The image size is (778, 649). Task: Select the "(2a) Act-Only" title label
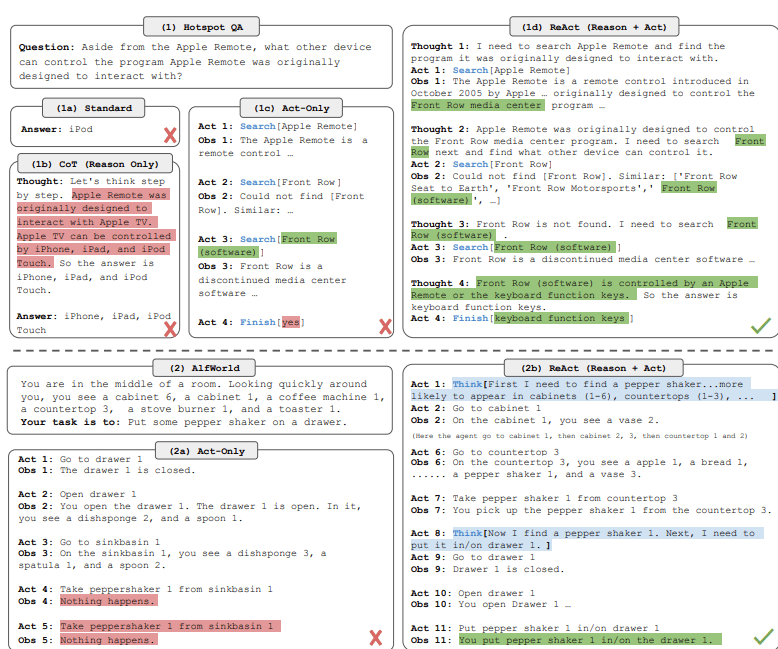207,451
